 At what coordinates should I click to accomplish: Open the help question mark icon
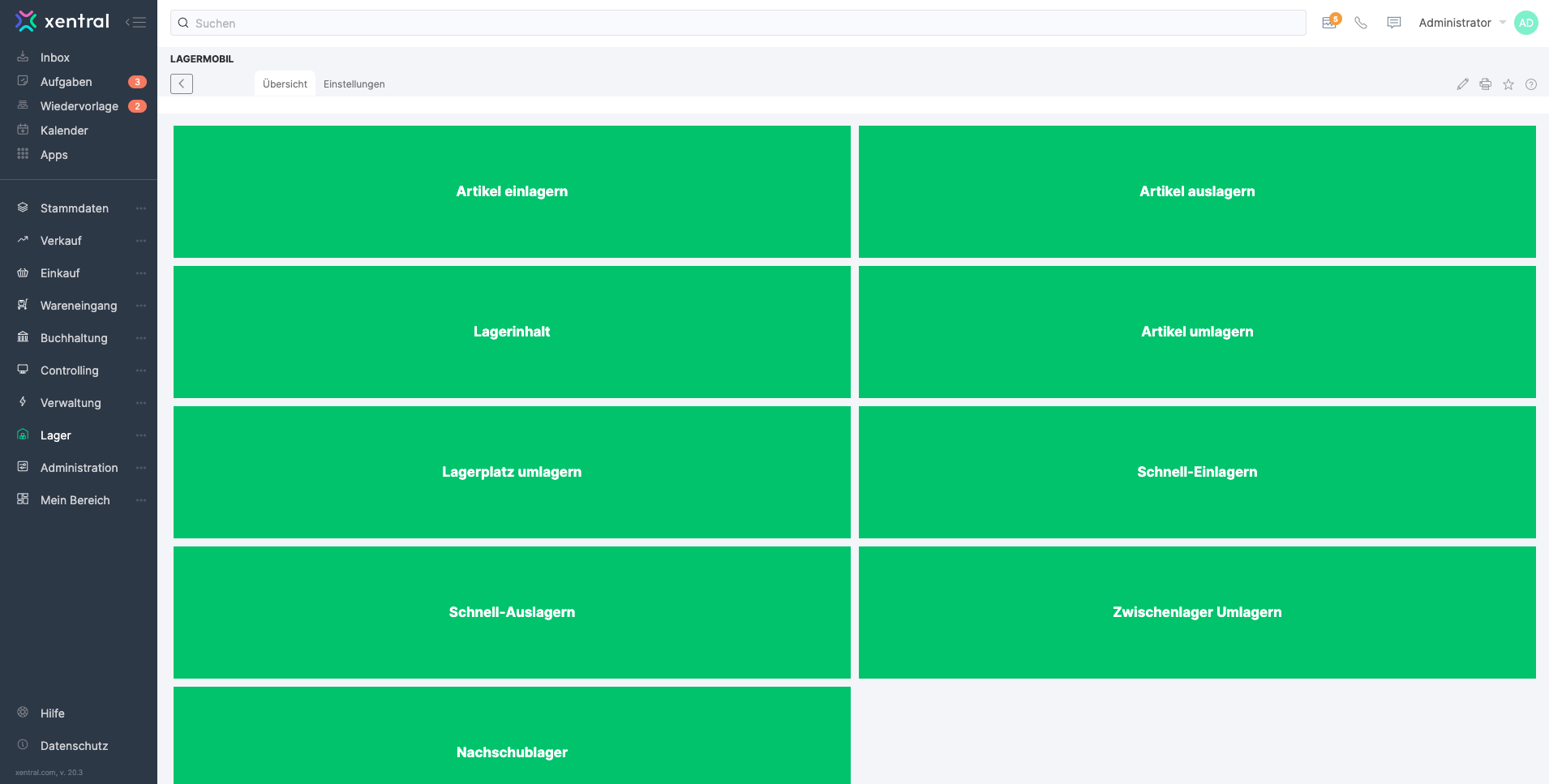click(x=1531, y=84)
